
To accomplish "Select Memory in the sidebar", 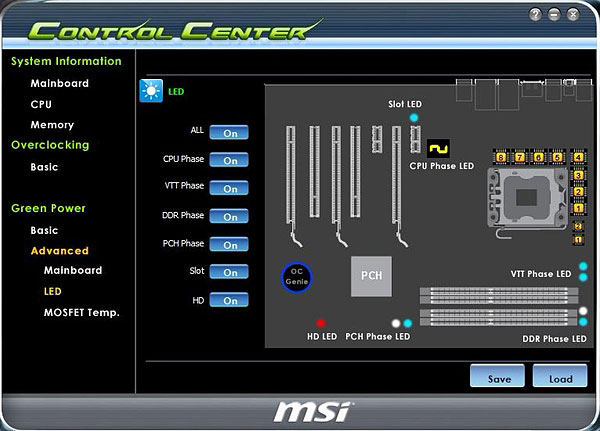I will pyautogui.click(x=52, y=125).
